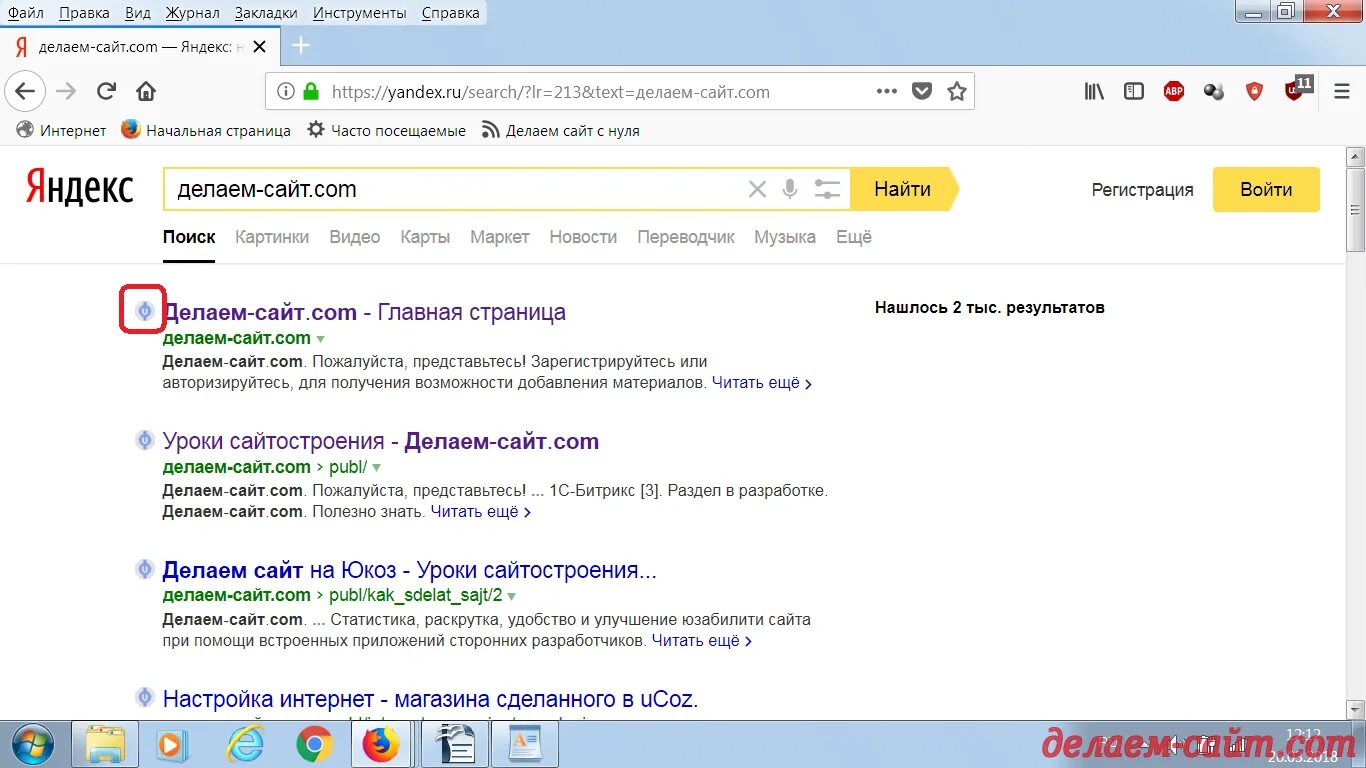Click favicon beside 'Делаем сайт на Юкоз' result
Image resolution: width=1366 pixels, height=768 pixels.
145,570
